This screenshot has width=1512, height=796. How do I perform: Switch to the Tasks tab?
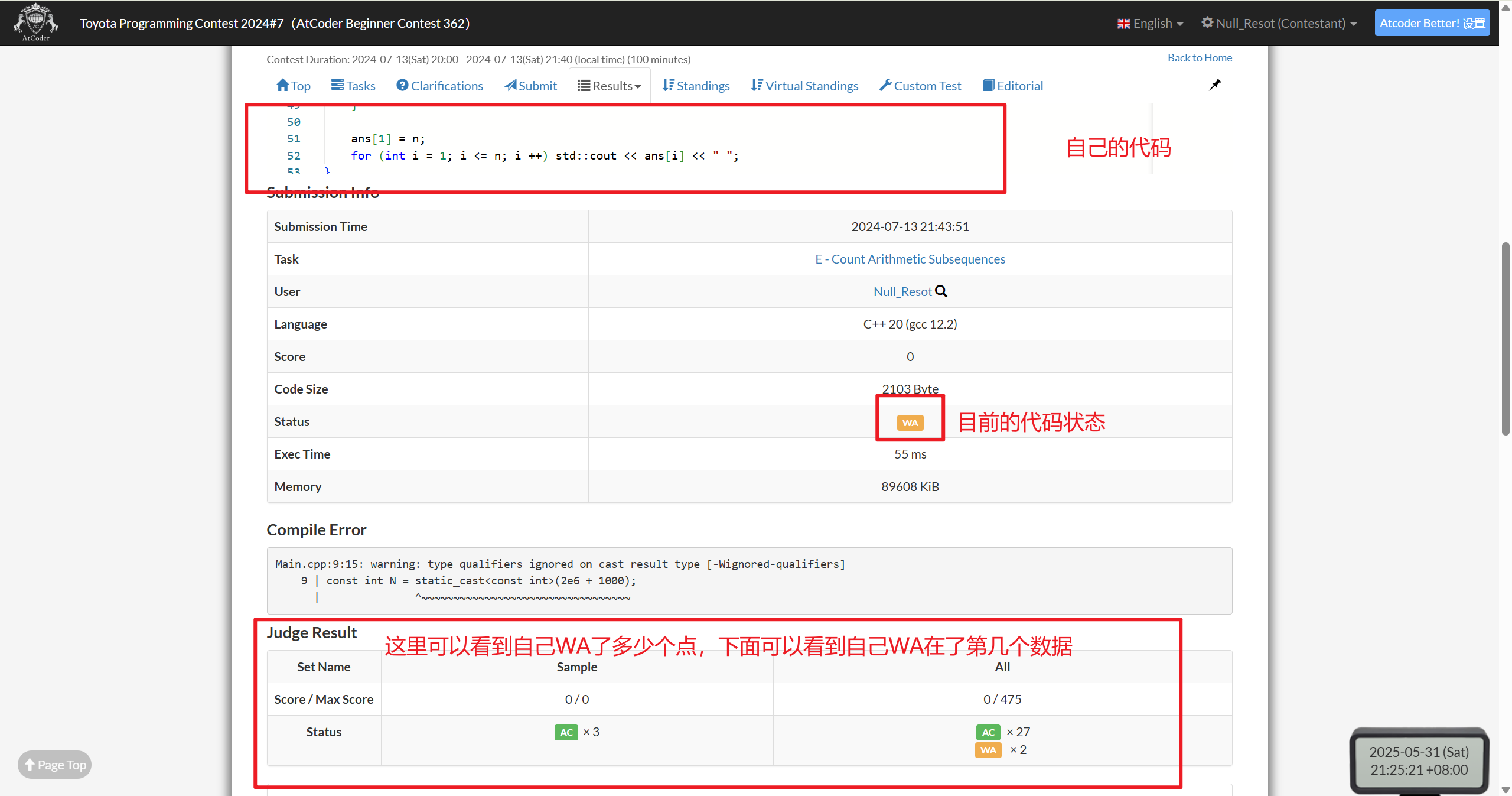[352, 85]
